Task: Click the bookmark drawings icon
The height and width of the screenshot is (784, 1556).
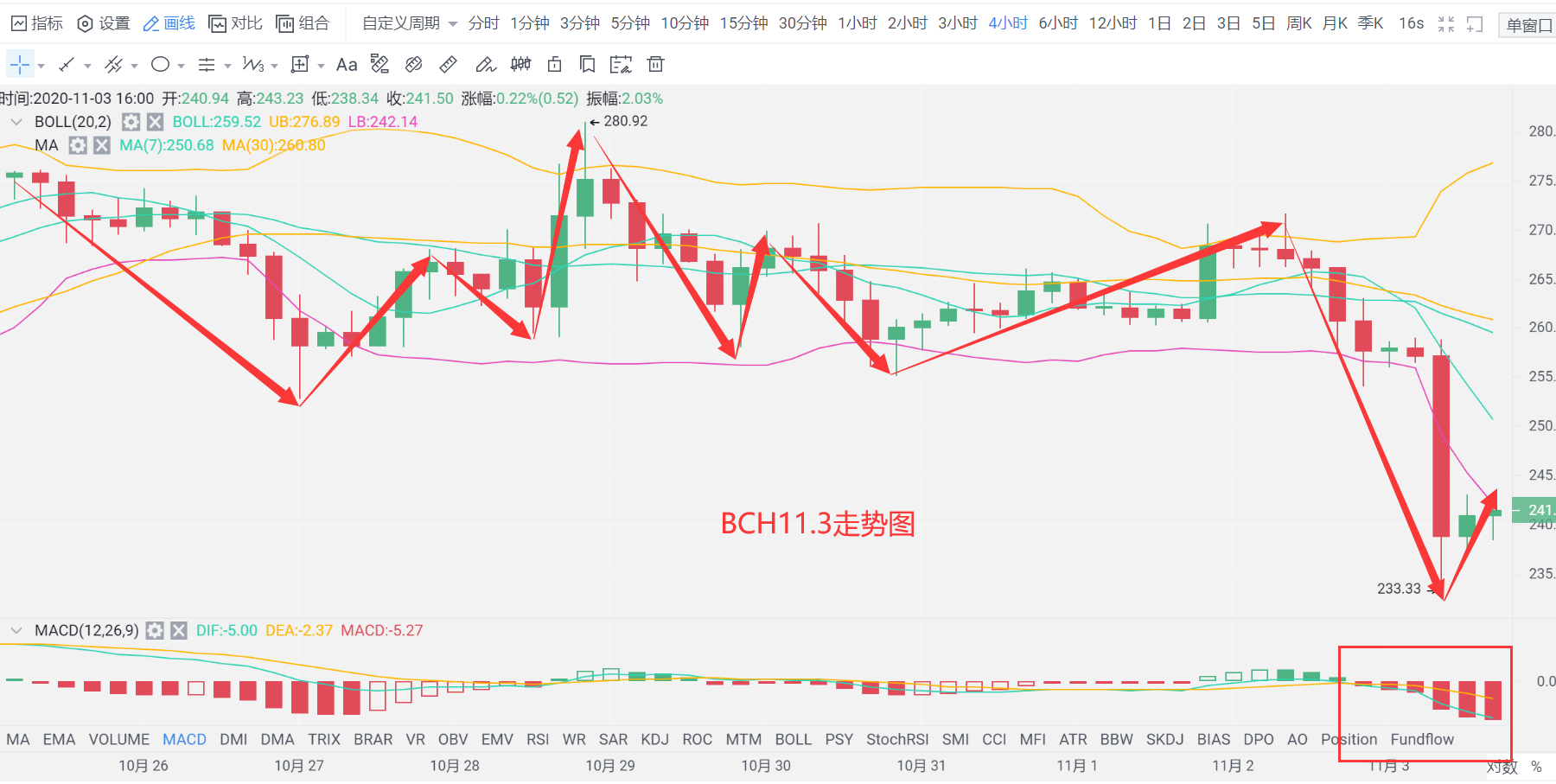Action: click(x=587, y=64)
